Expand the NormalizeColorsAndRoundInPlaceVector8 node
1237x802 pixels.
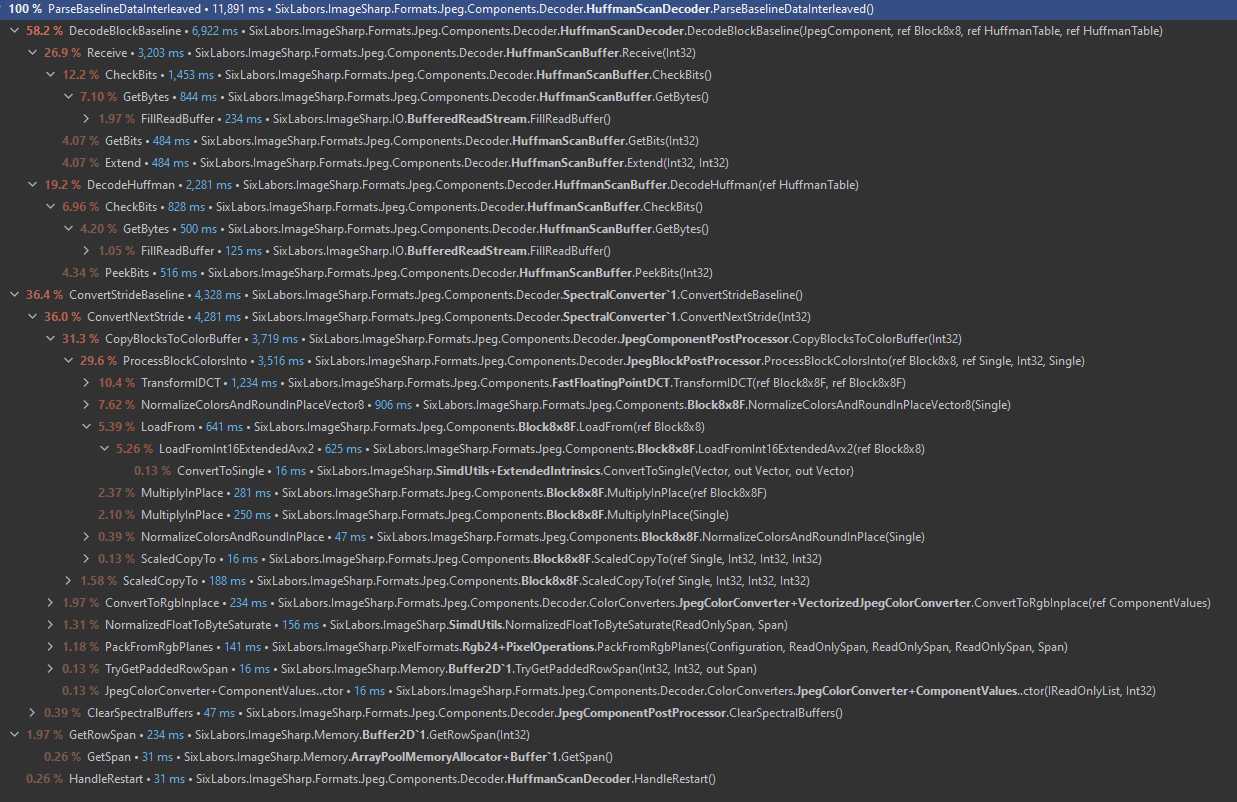(86, 405)
